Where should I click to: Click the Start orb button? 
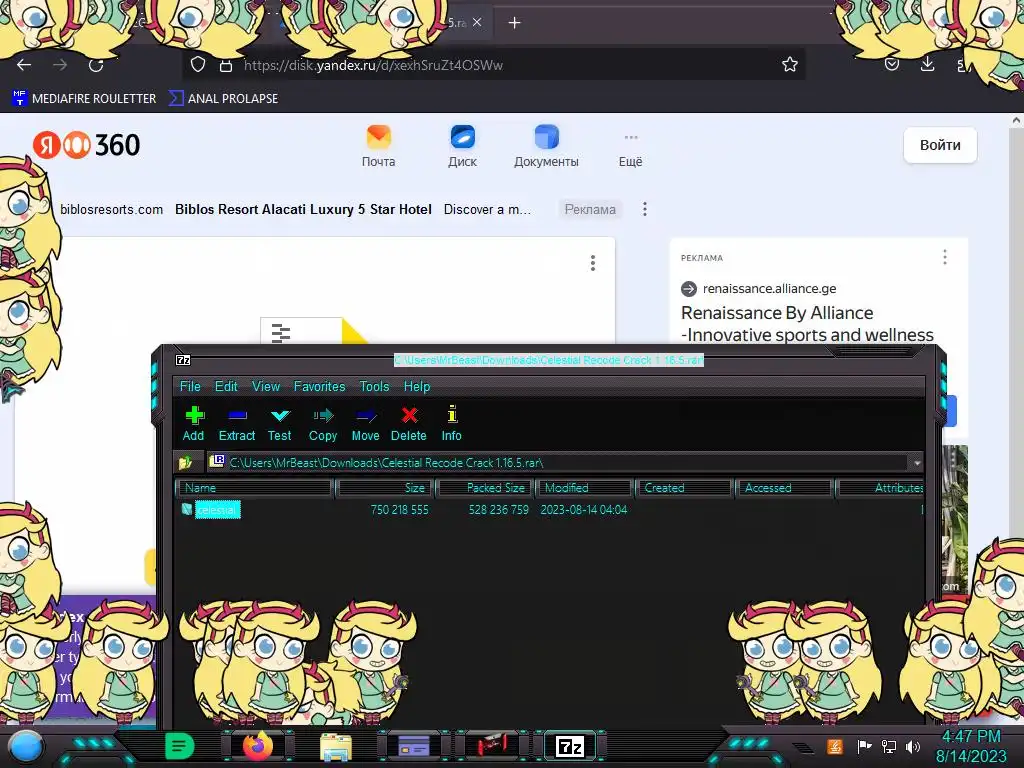coord(25,746)
